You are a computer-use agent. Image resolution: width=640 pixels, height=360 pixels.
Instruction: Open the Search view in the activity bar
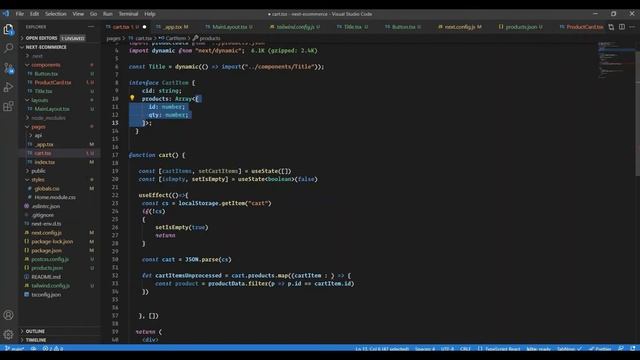tap(8, 48)
